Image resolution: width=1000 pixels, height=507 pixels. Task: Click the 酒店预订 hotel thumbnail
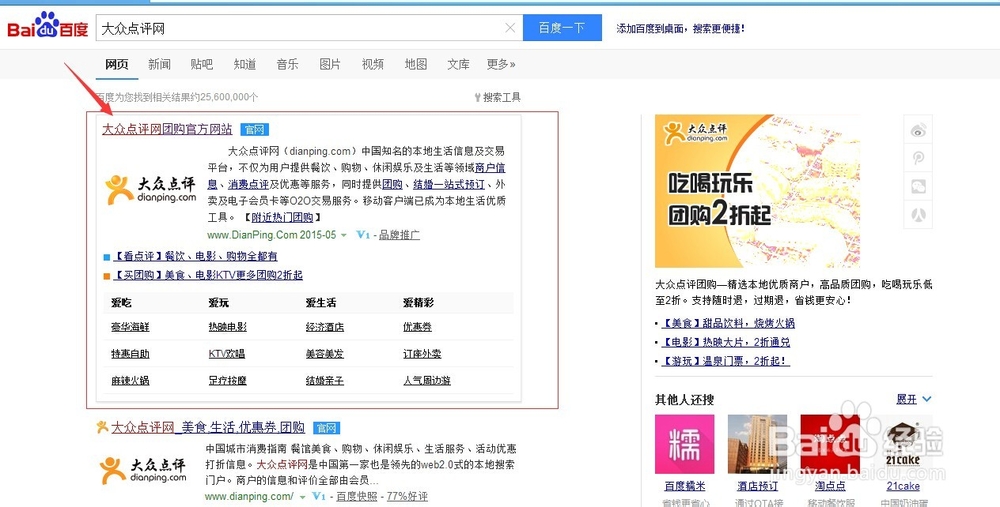[x=758, y=445]
